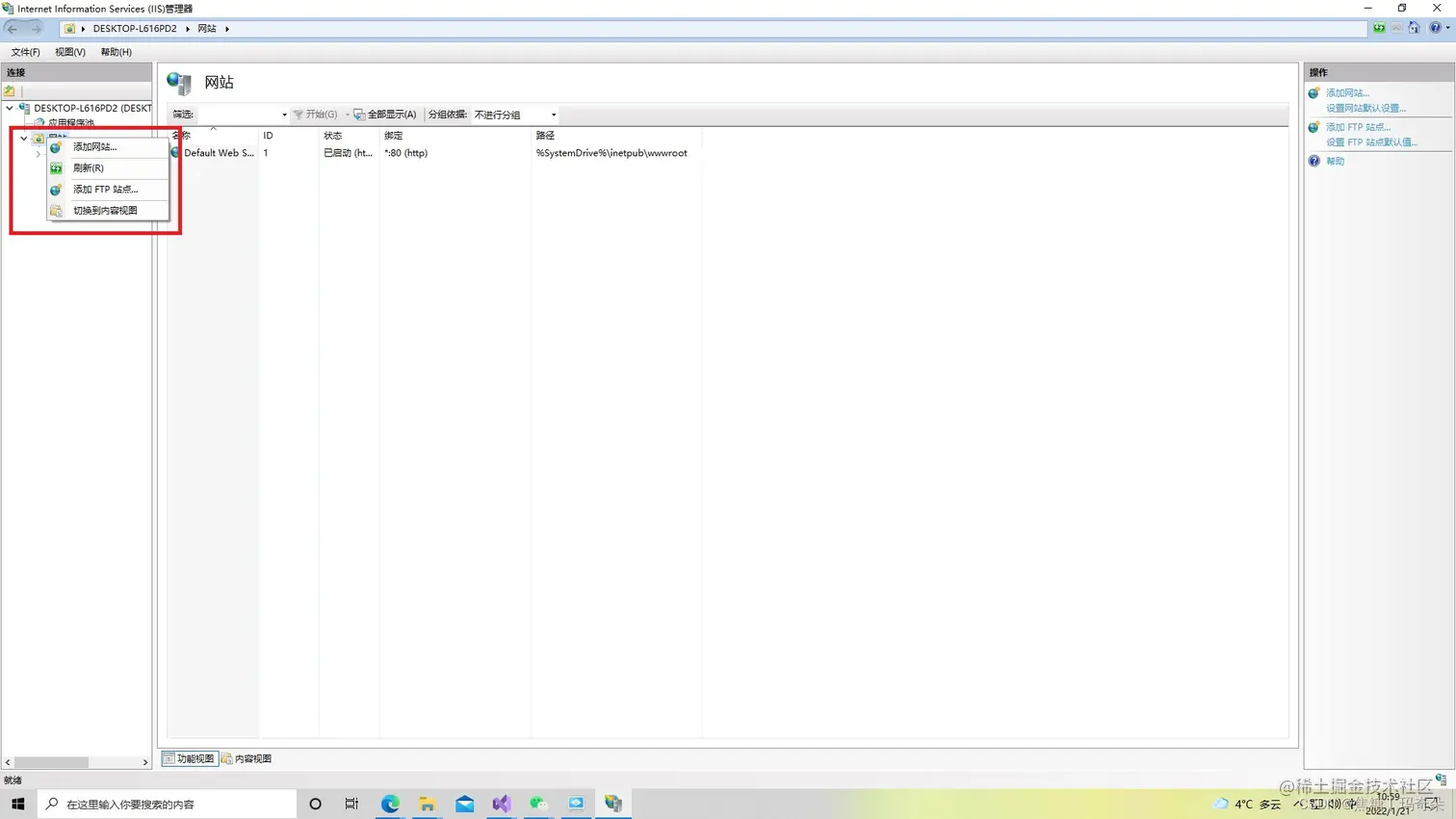Click 添加 FTP 站点... link in 操作 pane

[1358, 127]
